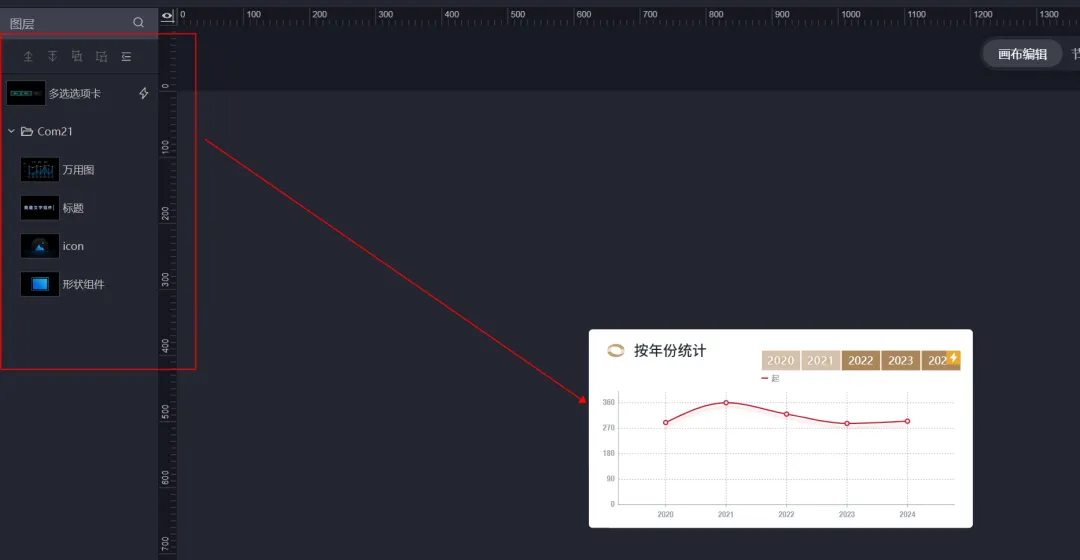The width and height of the screenshot is (1080, 560).
Task: Switch to the 画布编辑 tab
Action: tap(1022, 54)
